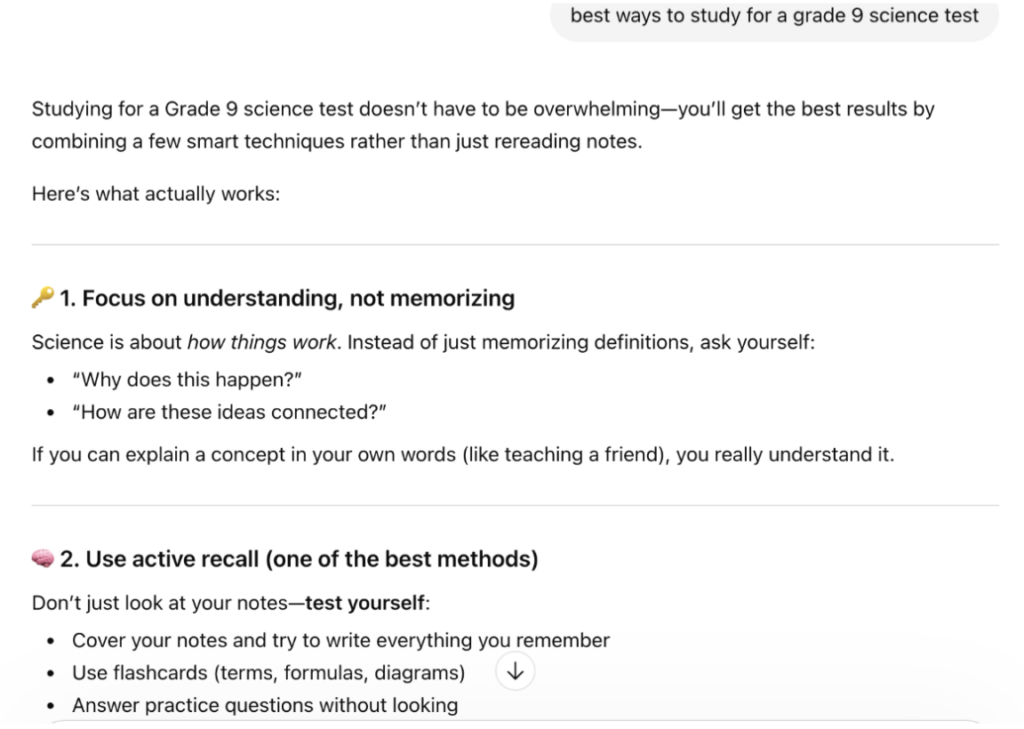Click the sentence starting "Science is about"
Viewport: 1024px width, 729px height.
point(423,342)
